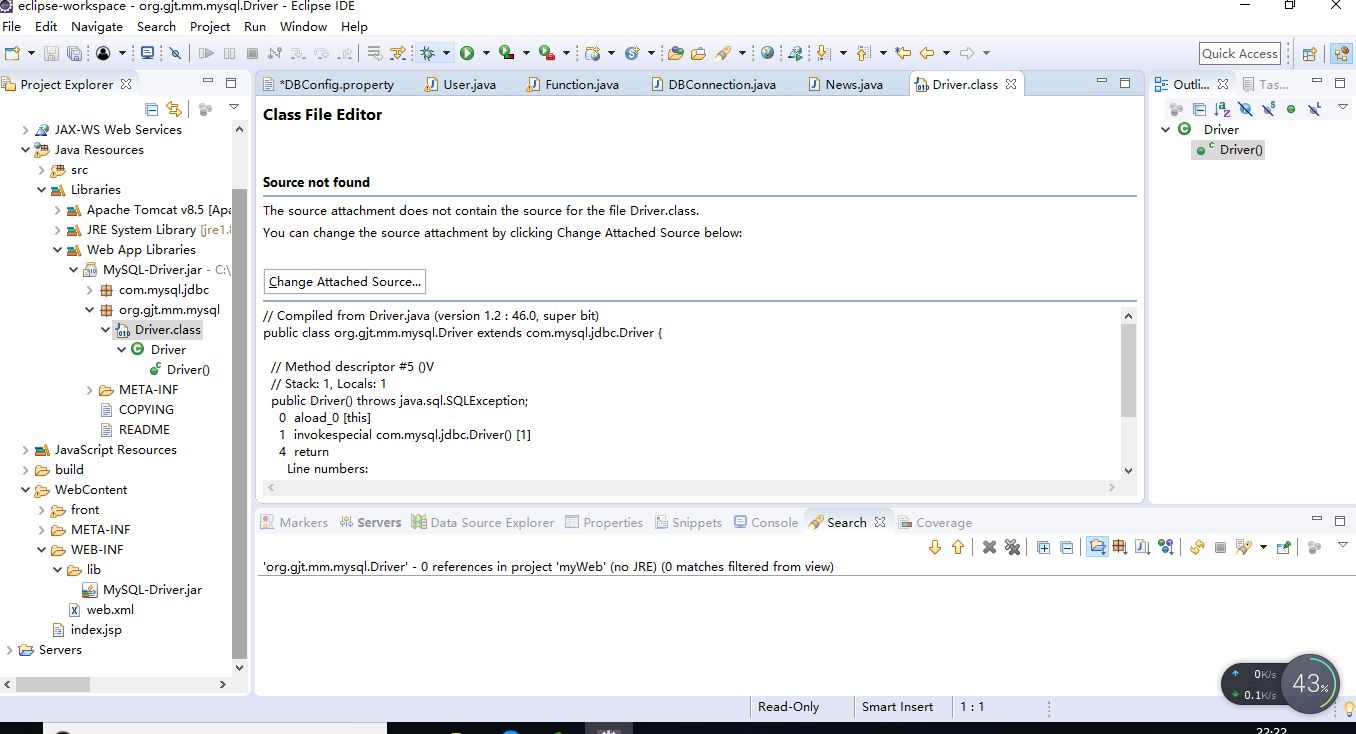Viewport: 1356px width, 734px height.
Task: Maximize the Search view panel
Action: pyautogui.click(x=1341, y=521)
